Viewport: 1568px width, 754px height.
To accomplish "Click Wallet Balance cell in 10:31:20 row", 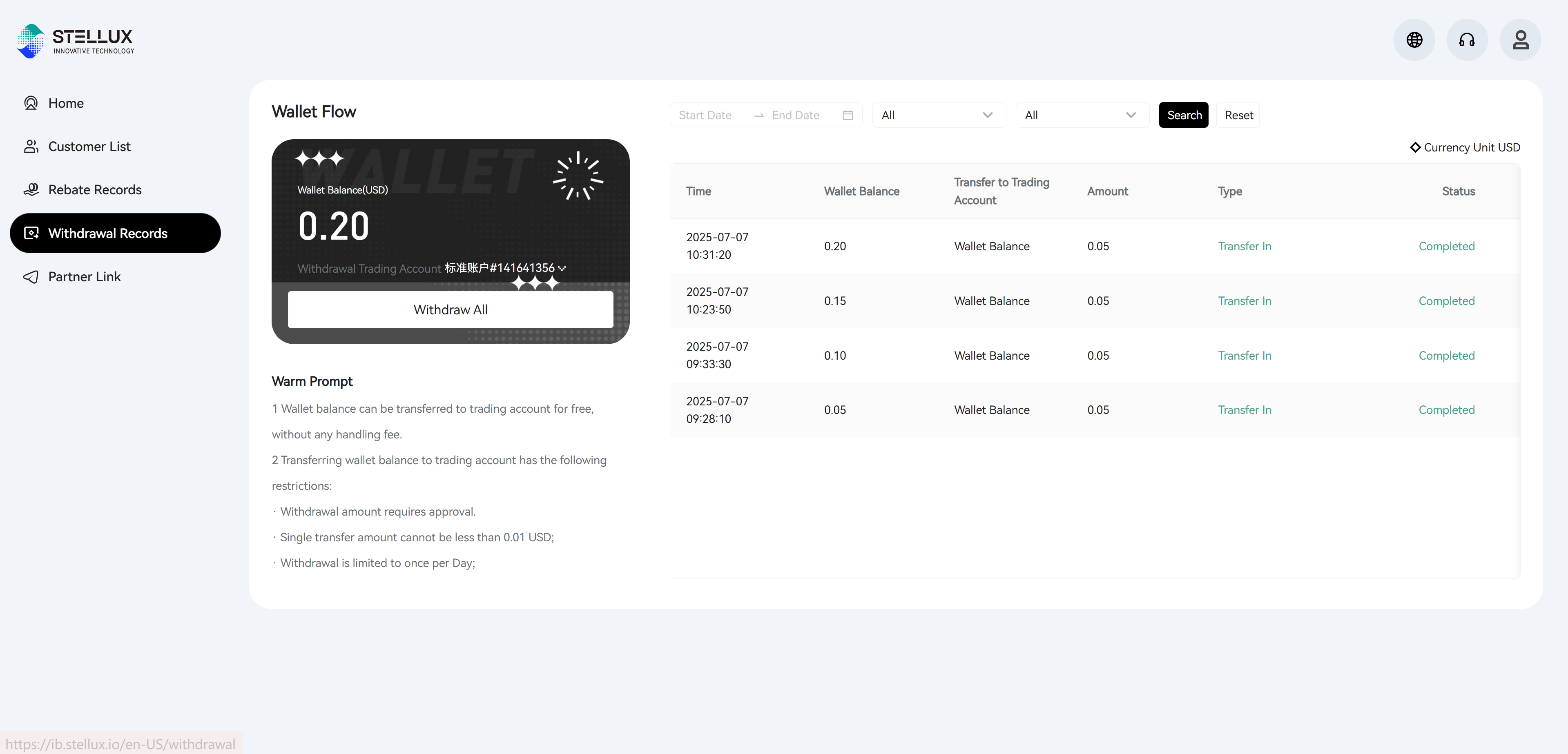I will (992, 246).
